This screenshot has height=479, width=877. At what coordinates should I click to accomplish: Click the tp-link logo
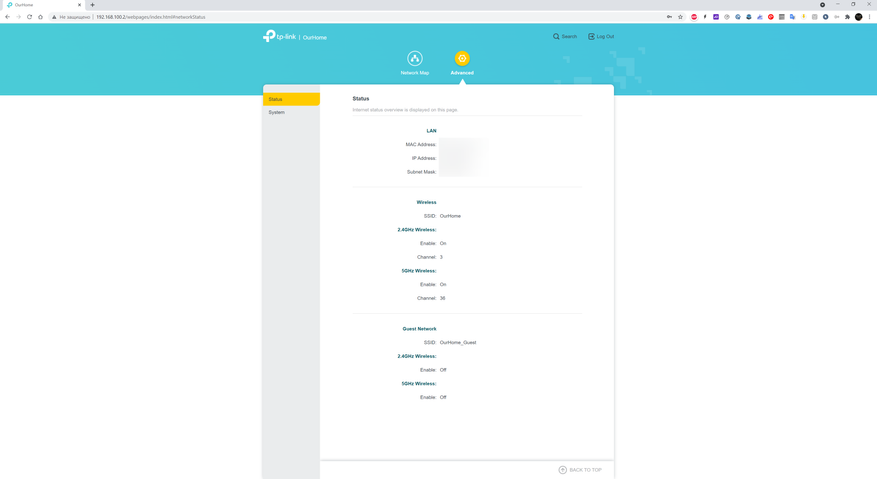click(280, 36)
